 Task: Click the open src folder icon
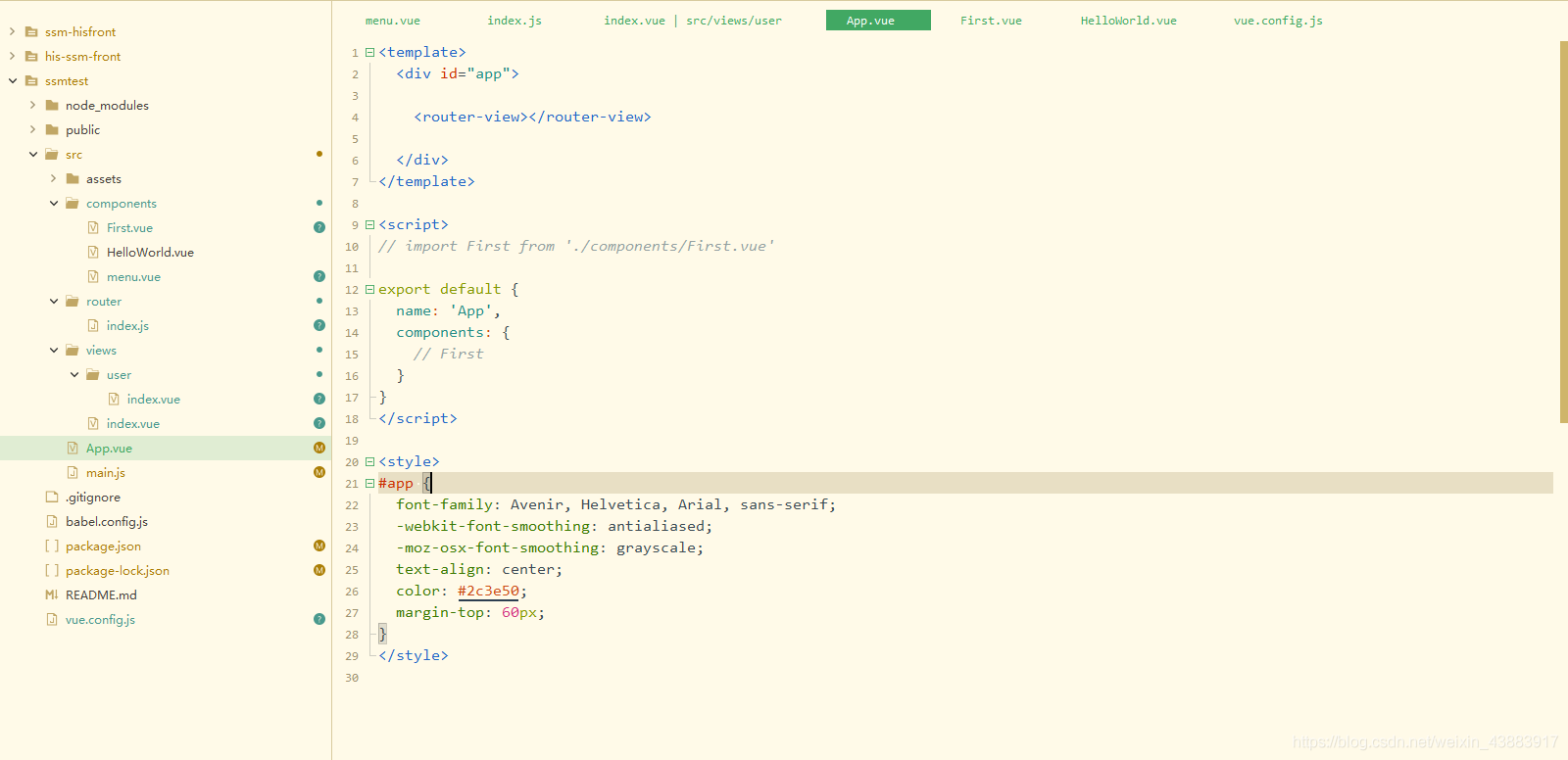click(52, 155)
